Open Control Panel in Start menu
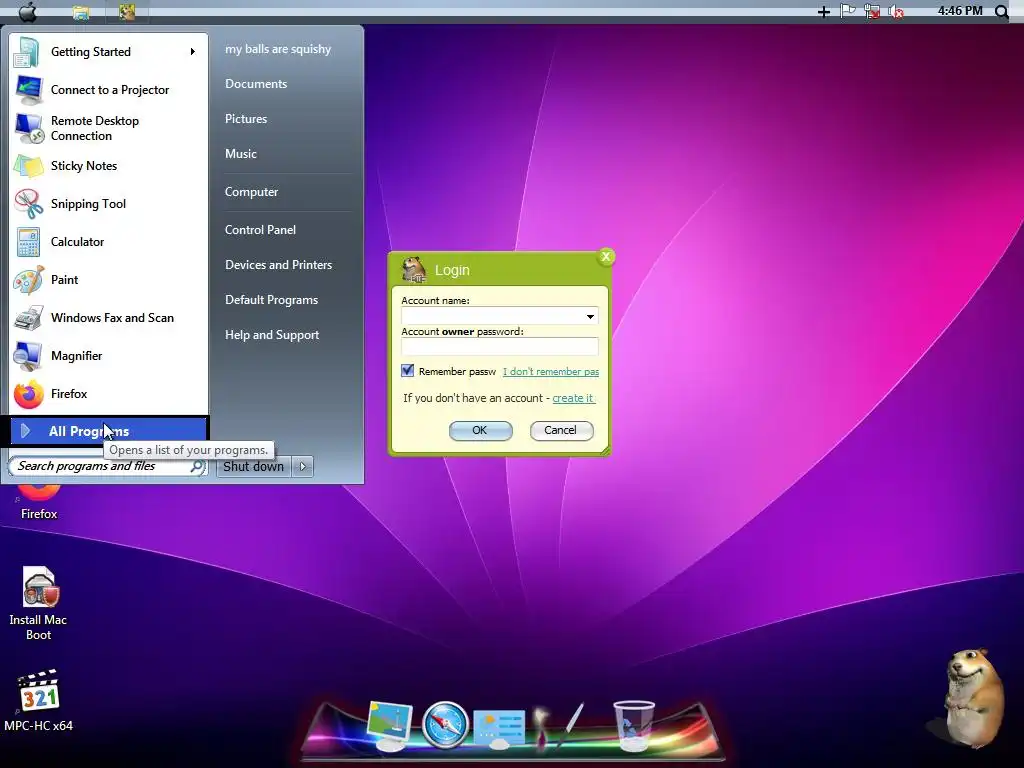 click(261, 230)
